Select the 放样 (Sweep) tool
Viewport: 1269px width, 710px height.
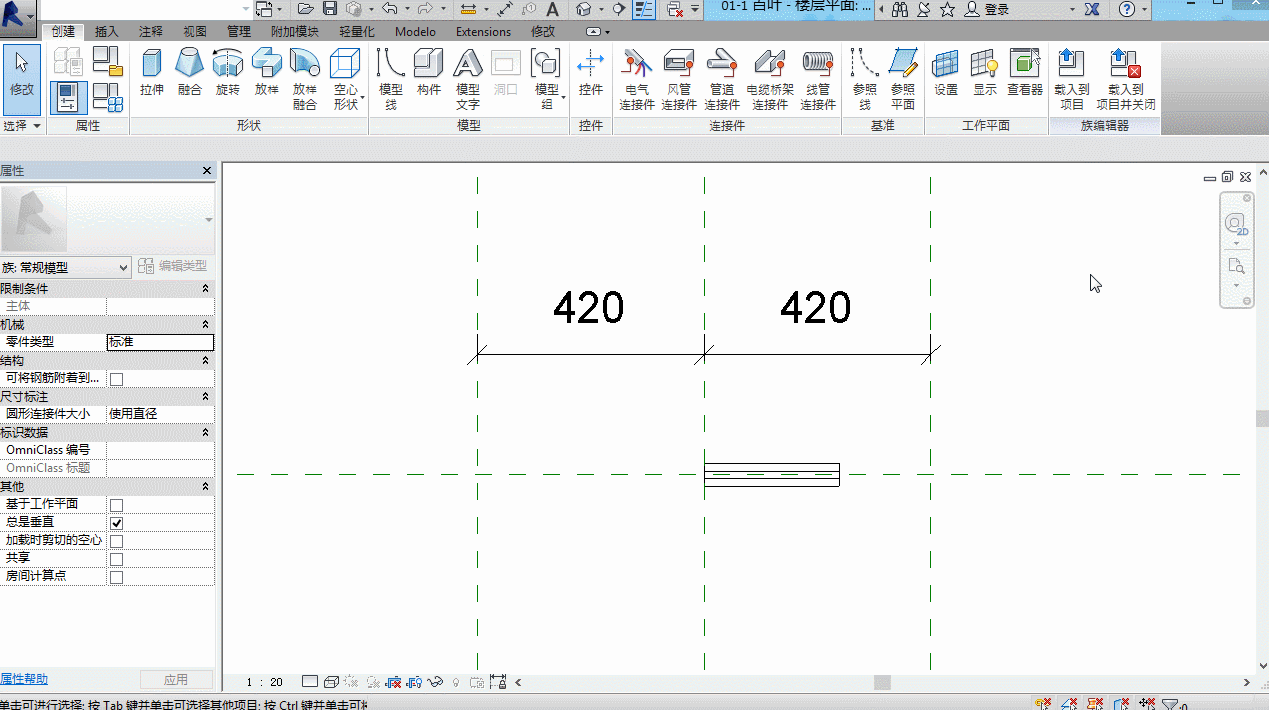(x=267, y=73)
